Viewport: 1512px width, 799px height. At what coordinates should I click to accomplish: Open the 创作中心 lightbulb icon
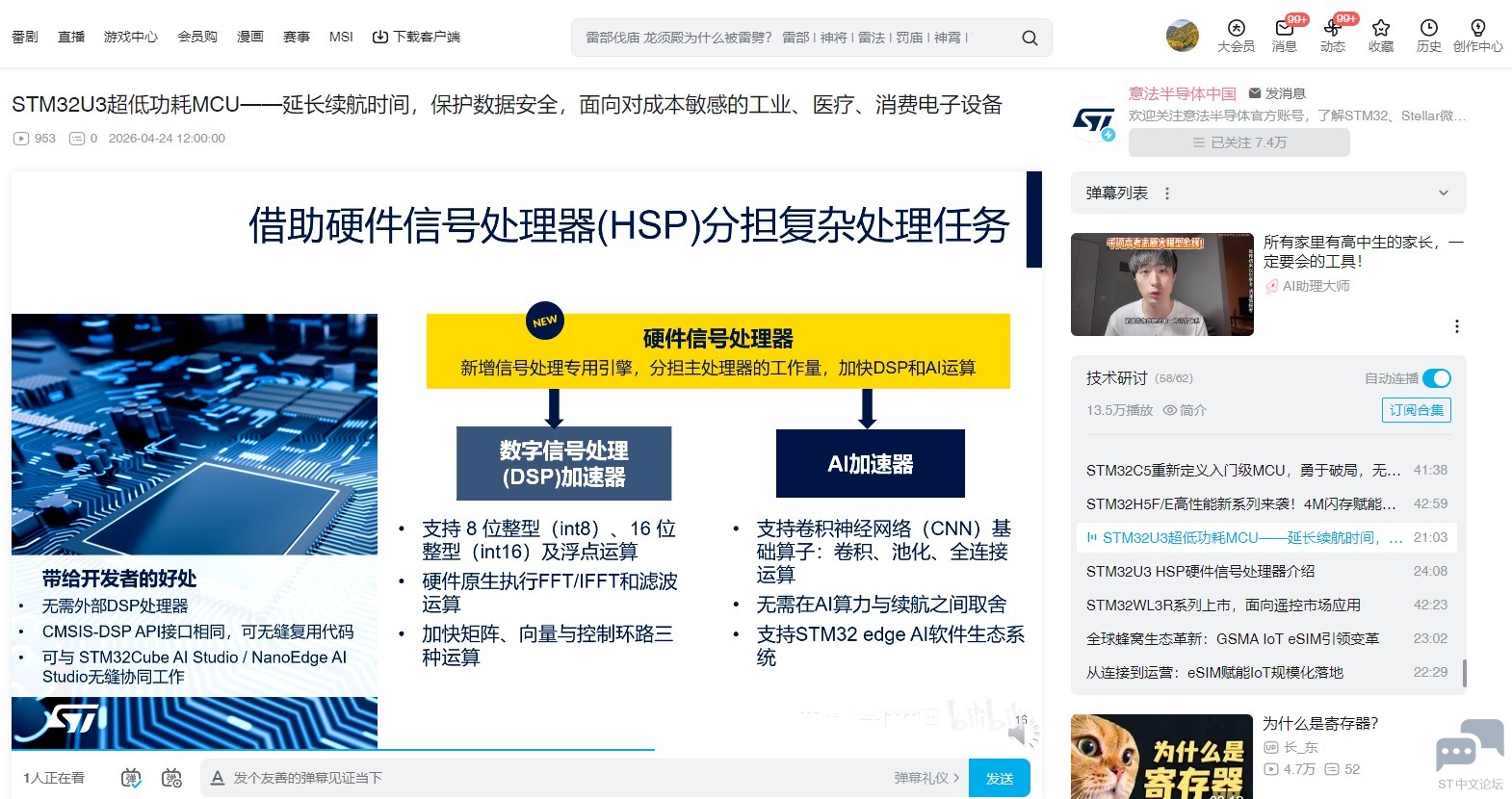pos(1478,29)
